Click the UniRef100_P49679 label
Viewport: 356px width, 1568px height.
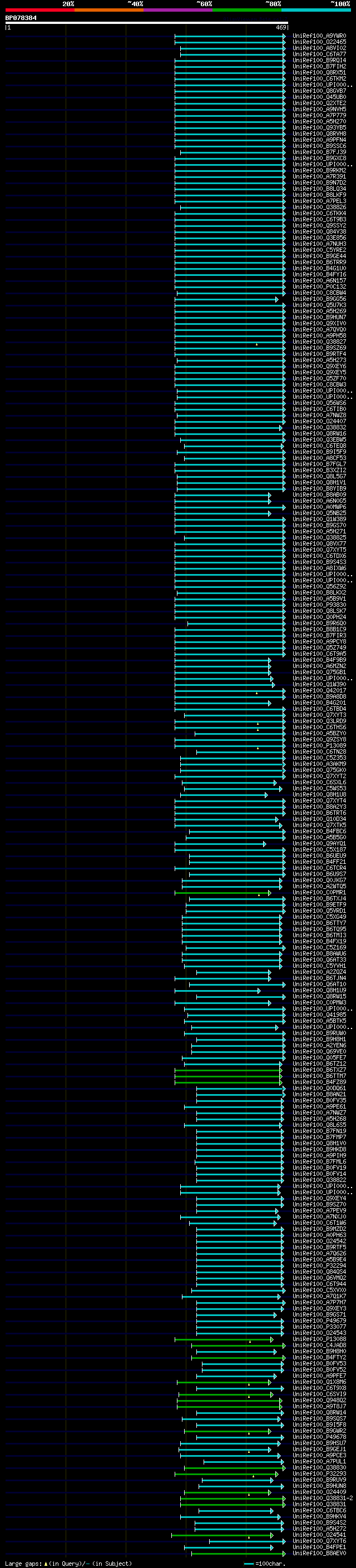click(x=319, y=1321)
